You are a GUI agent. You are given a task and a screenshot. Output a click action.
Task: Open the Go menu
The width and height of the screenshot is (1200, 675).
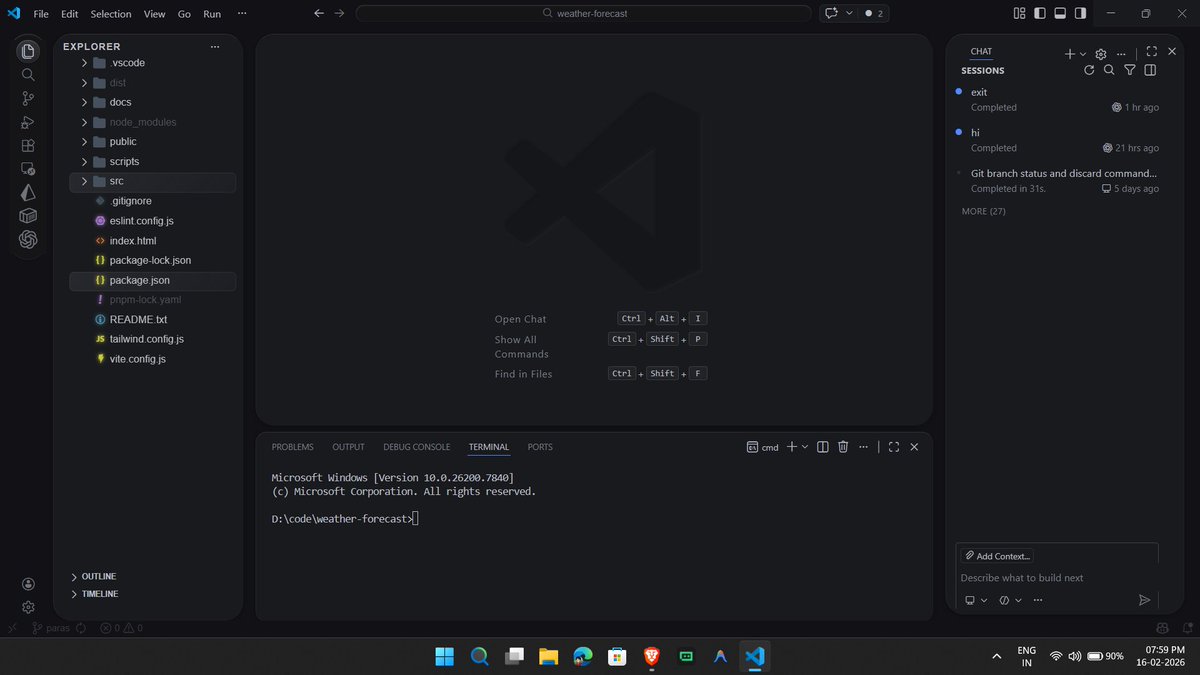(184, 14)
